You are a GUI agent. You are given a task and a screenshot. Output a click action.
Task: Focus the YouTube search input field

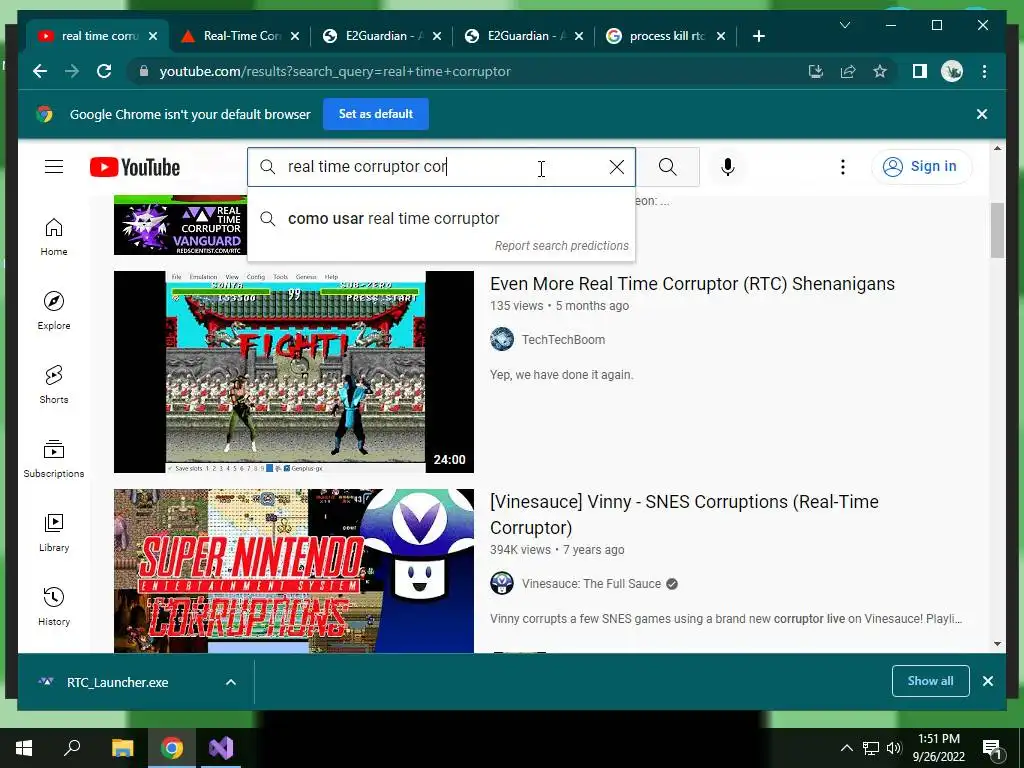(x=441, y=167)
